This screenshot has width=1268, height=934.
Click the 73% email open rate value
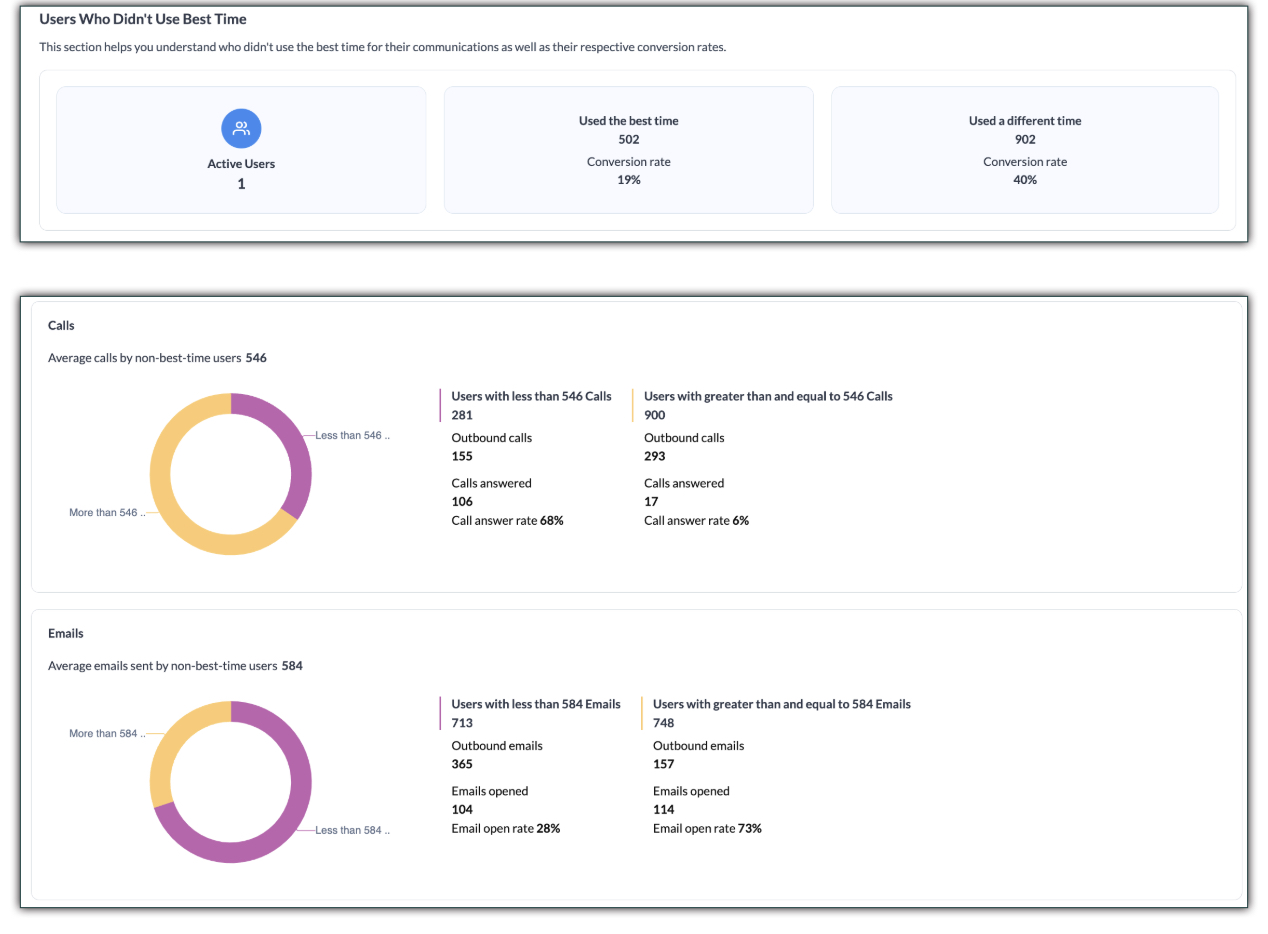748,829
